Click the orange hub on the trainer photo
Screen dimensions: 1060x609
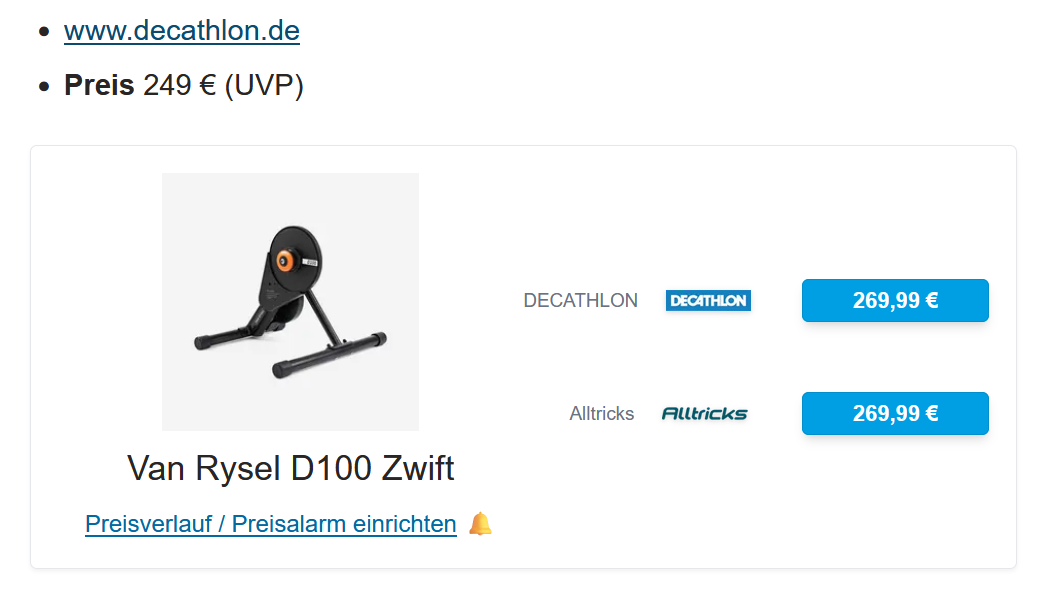click(284, 262)
